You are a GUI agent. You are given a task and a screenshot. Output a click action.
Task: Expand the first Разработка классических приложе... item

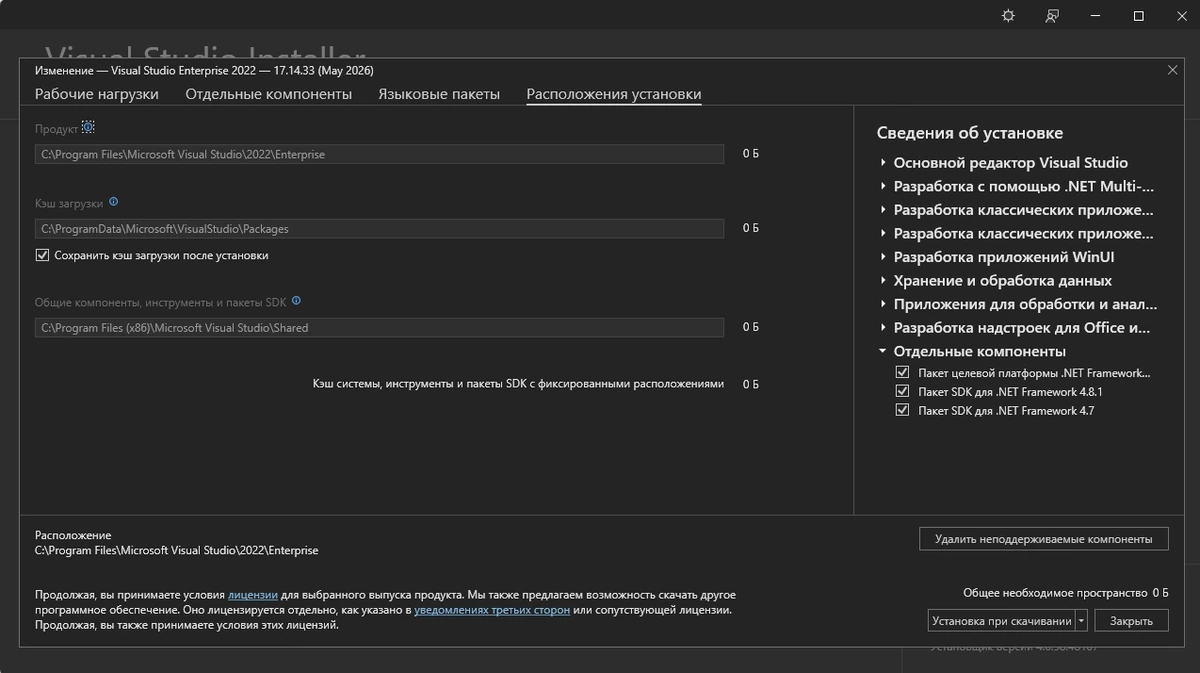tap(883, 210)
